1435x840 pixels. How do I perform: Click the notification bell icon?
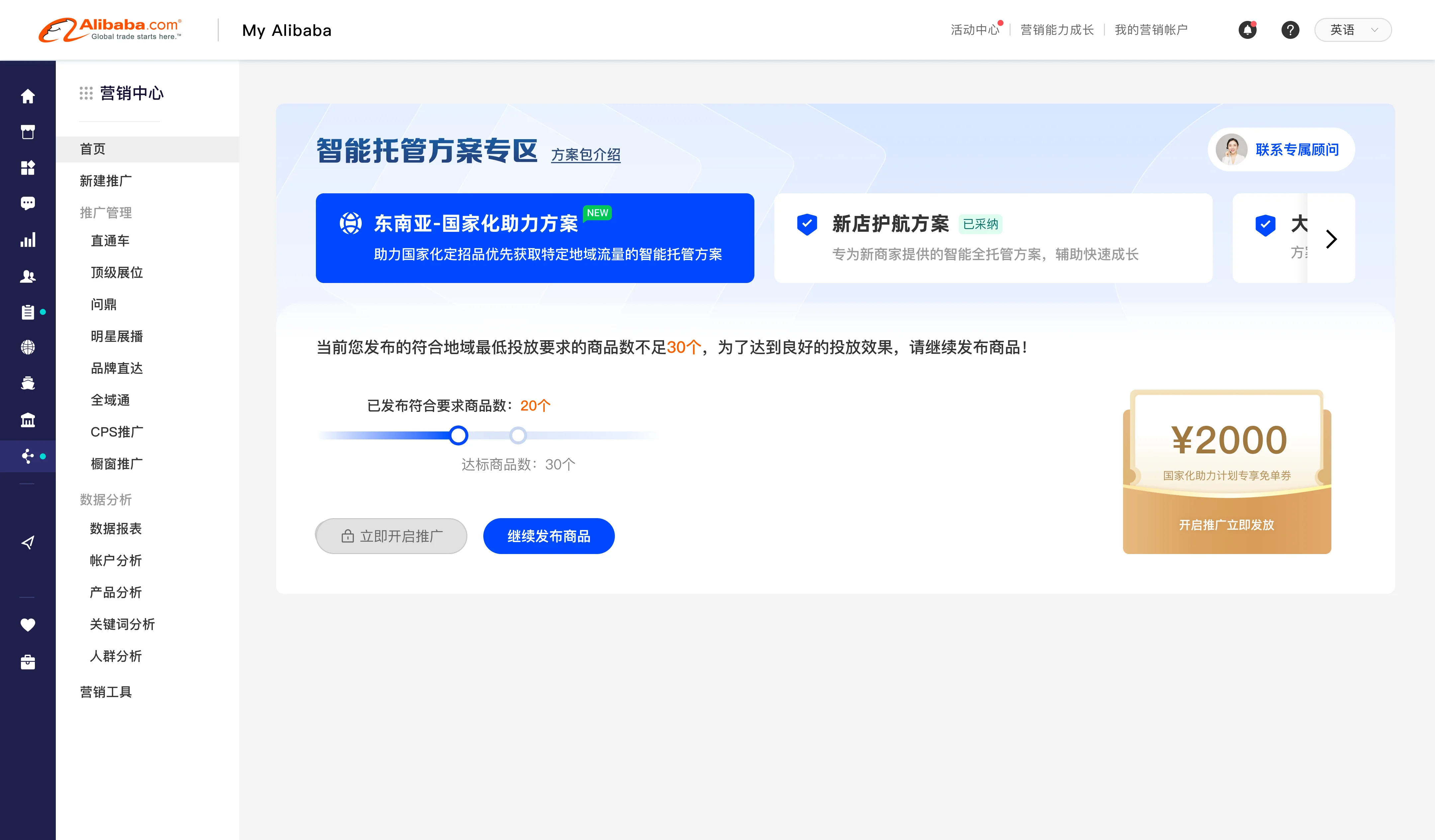click(x=1247, y=30)
